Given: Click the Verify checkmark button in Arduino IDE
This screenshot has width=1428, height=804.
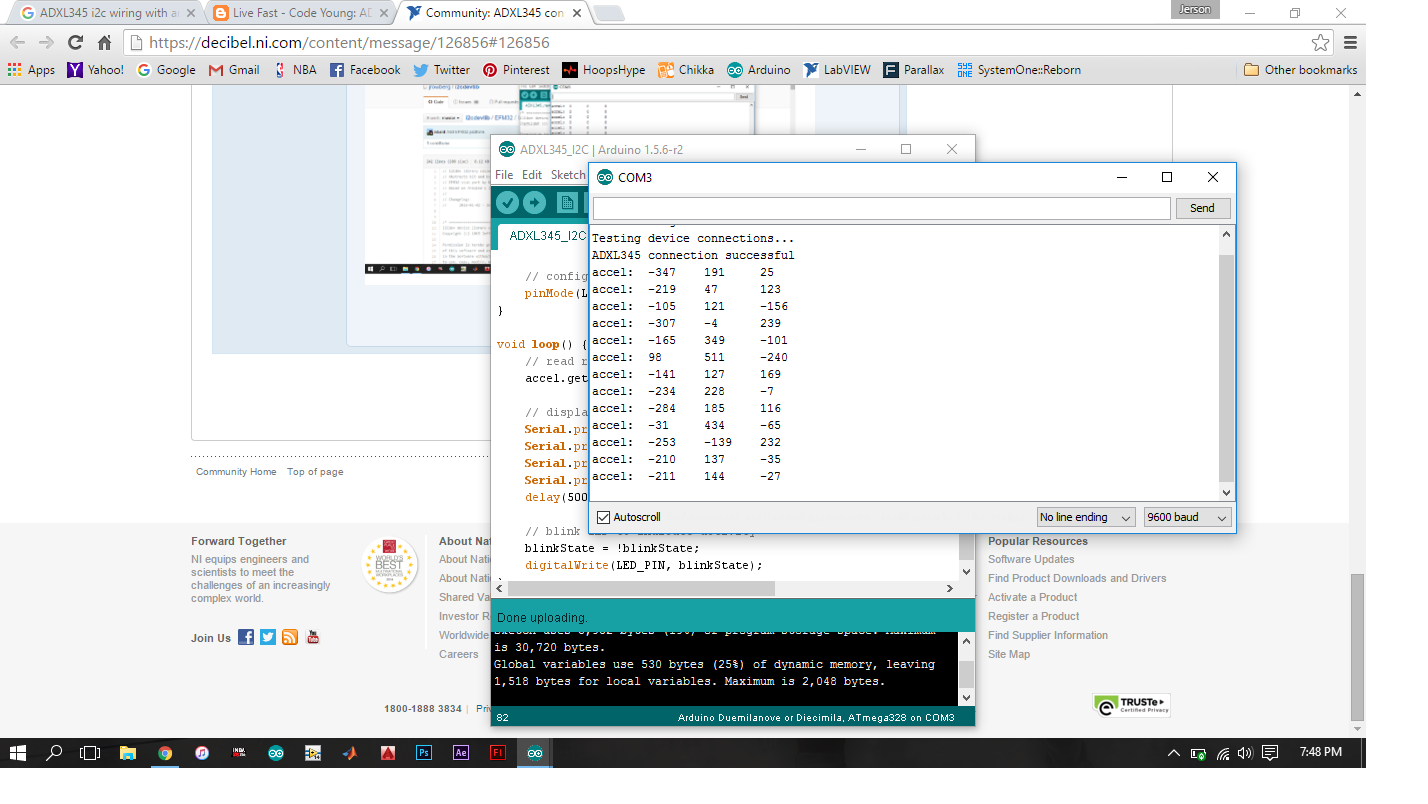Looking at the screenshot, I should tap(508, 202).
